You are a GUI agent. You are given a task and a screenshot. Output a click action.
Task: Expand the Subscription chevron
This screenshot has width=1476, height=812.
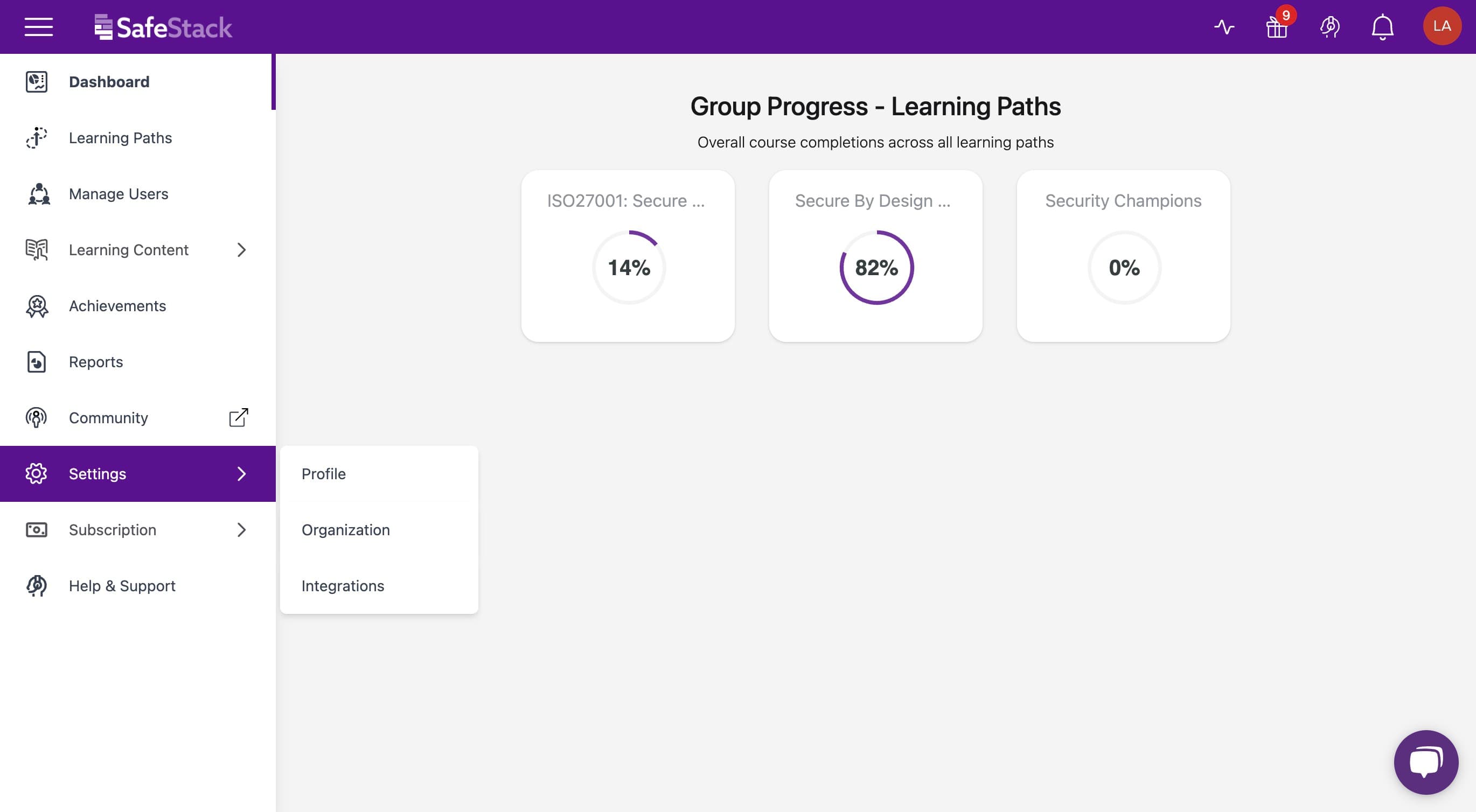tap(241, 530)
